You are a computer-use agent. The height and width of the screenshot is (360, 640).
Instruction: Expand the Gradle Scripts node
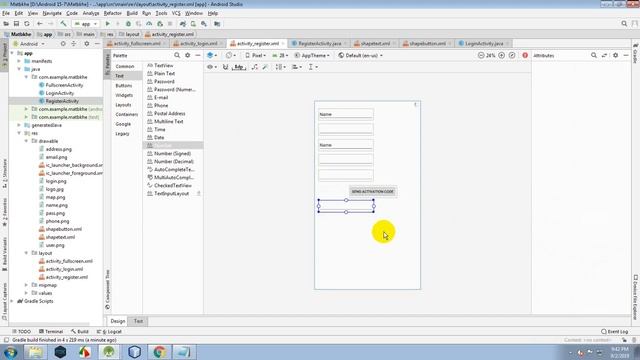(x=12, y=301)
